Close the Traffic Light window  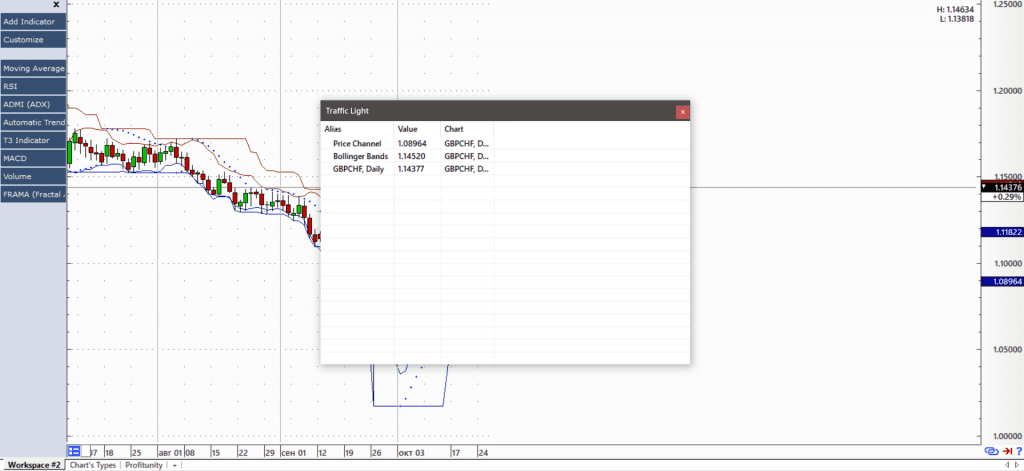click(682, 112)
